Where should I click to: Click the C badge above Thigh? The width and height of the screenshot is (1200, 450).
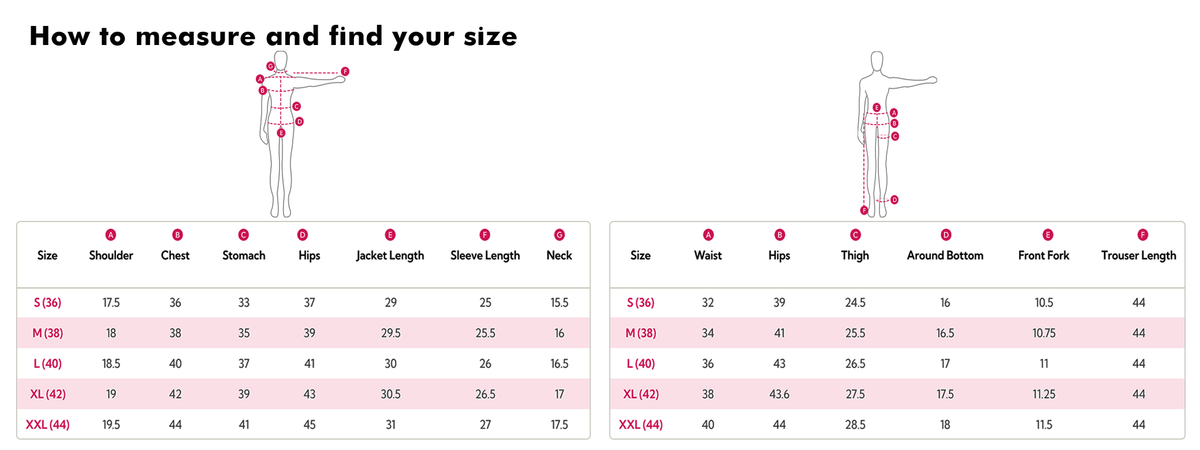855,235
